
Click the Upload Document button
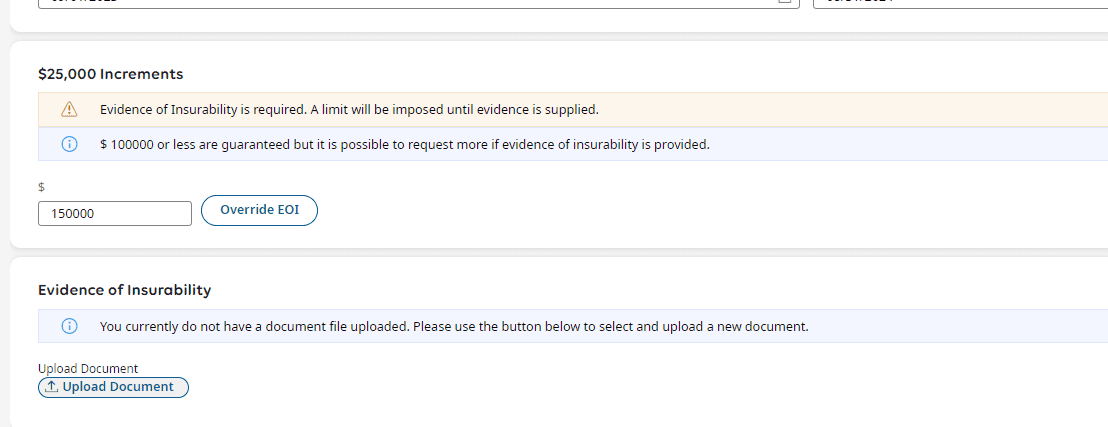pyautogui.click(x=113, y=387)
